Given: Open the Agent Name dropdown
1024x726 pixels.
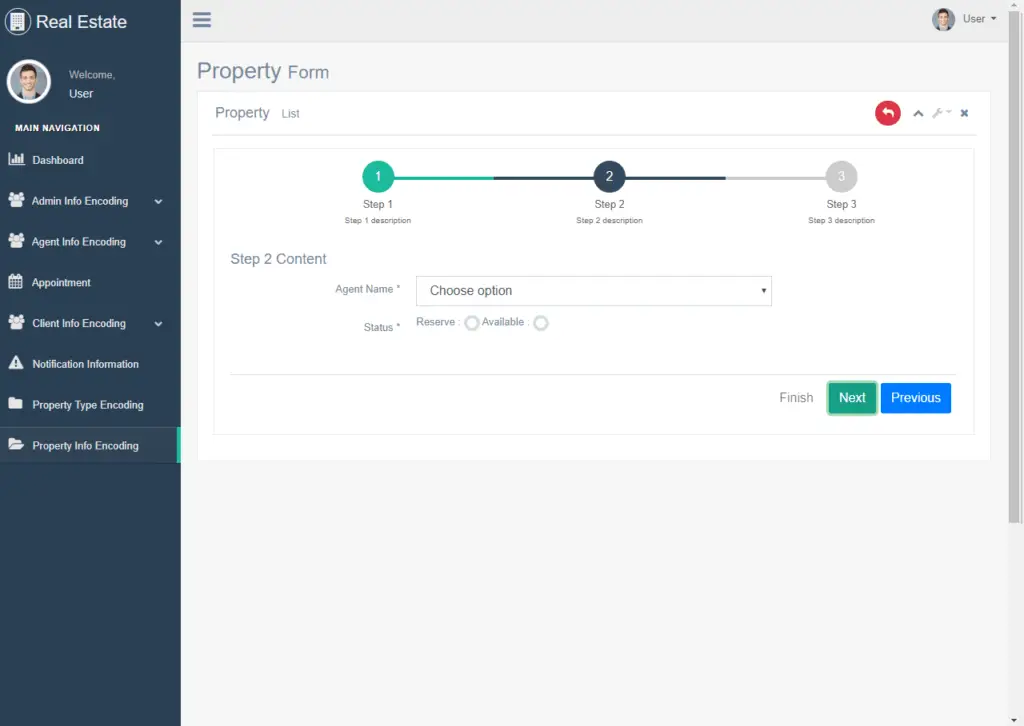Looking at the screenshot, I should tap(594, 291).
